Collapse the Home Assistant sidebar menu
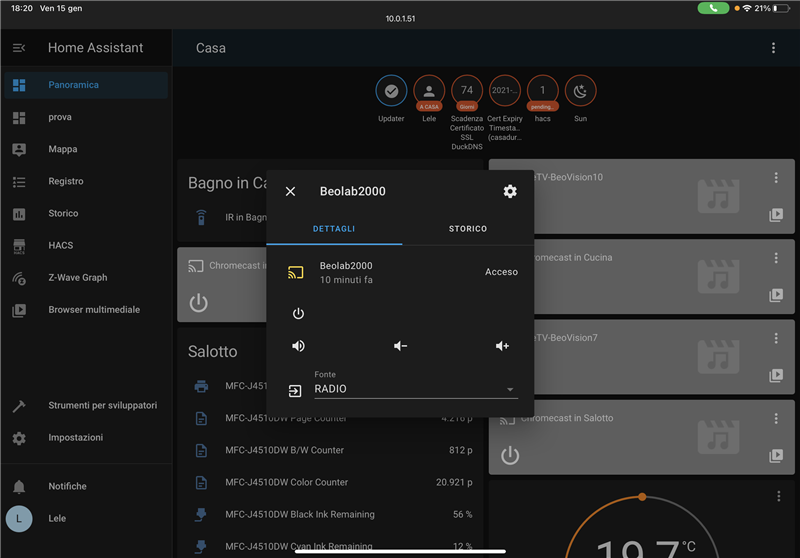 [x=19, y=48]
